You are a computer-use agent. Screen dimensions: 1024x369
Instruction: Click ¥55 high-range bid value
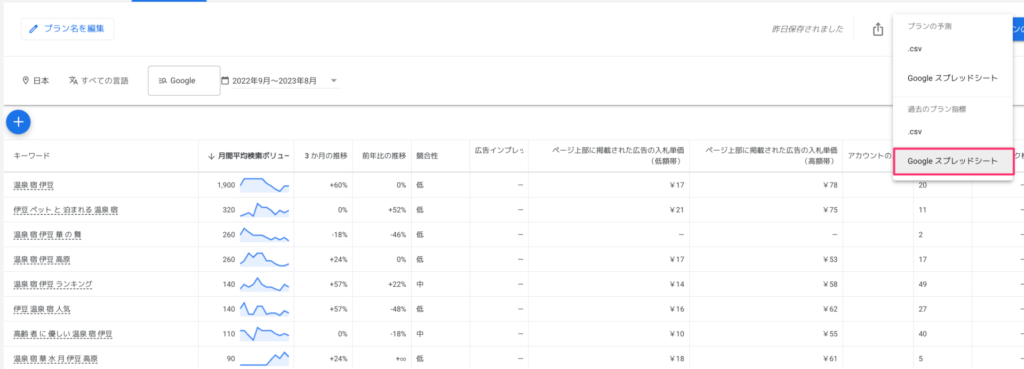point(830,334)
